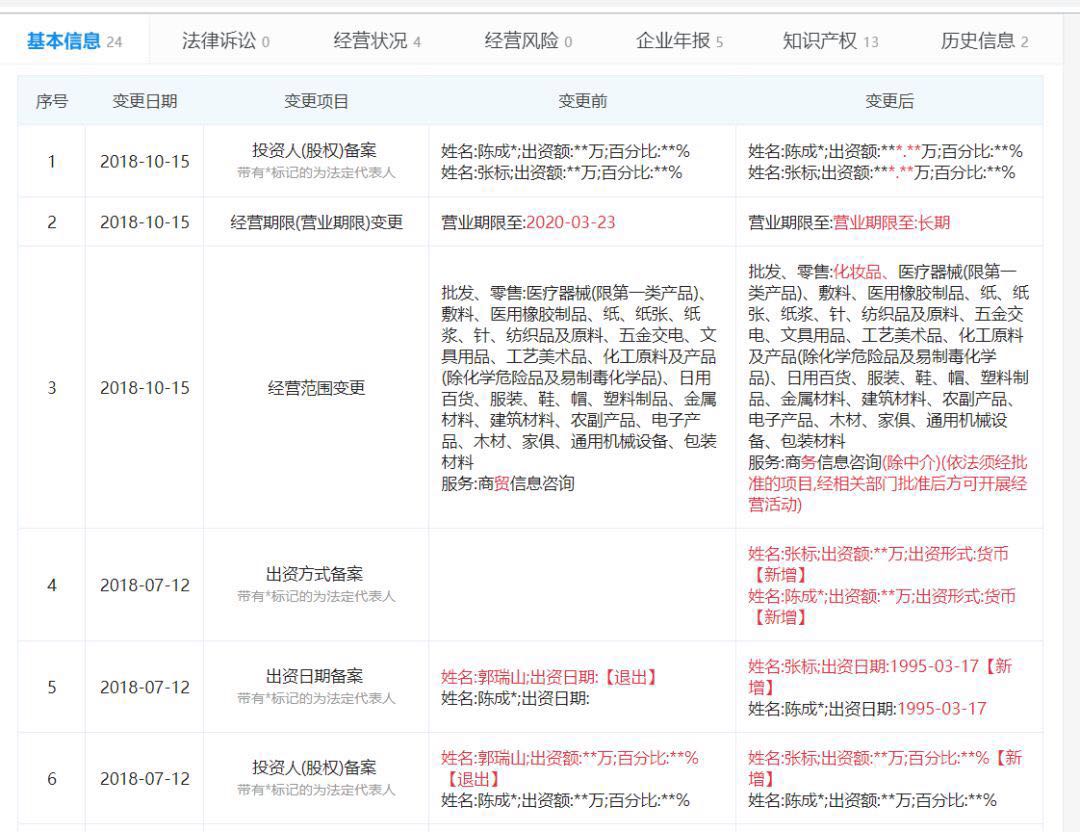Viewport: 1080px width, 832px height.
Task: Open the 历史信息 tab
Action: [x=984, y=41]
